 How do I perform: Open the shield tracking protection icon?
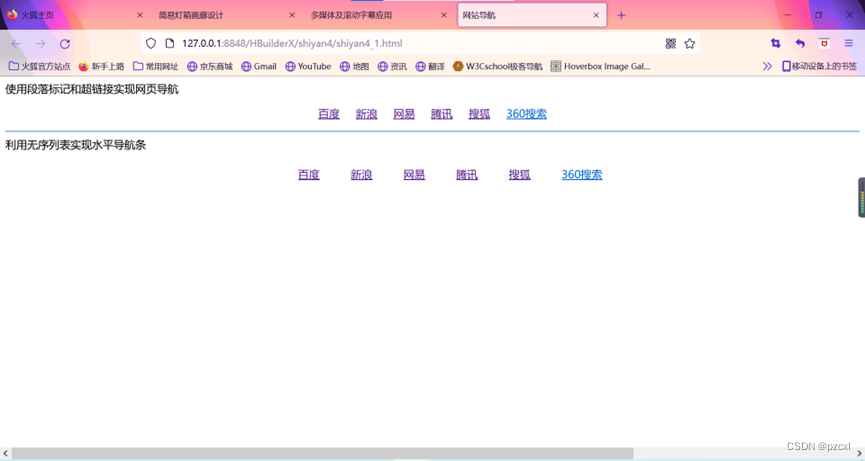(151, 44)
